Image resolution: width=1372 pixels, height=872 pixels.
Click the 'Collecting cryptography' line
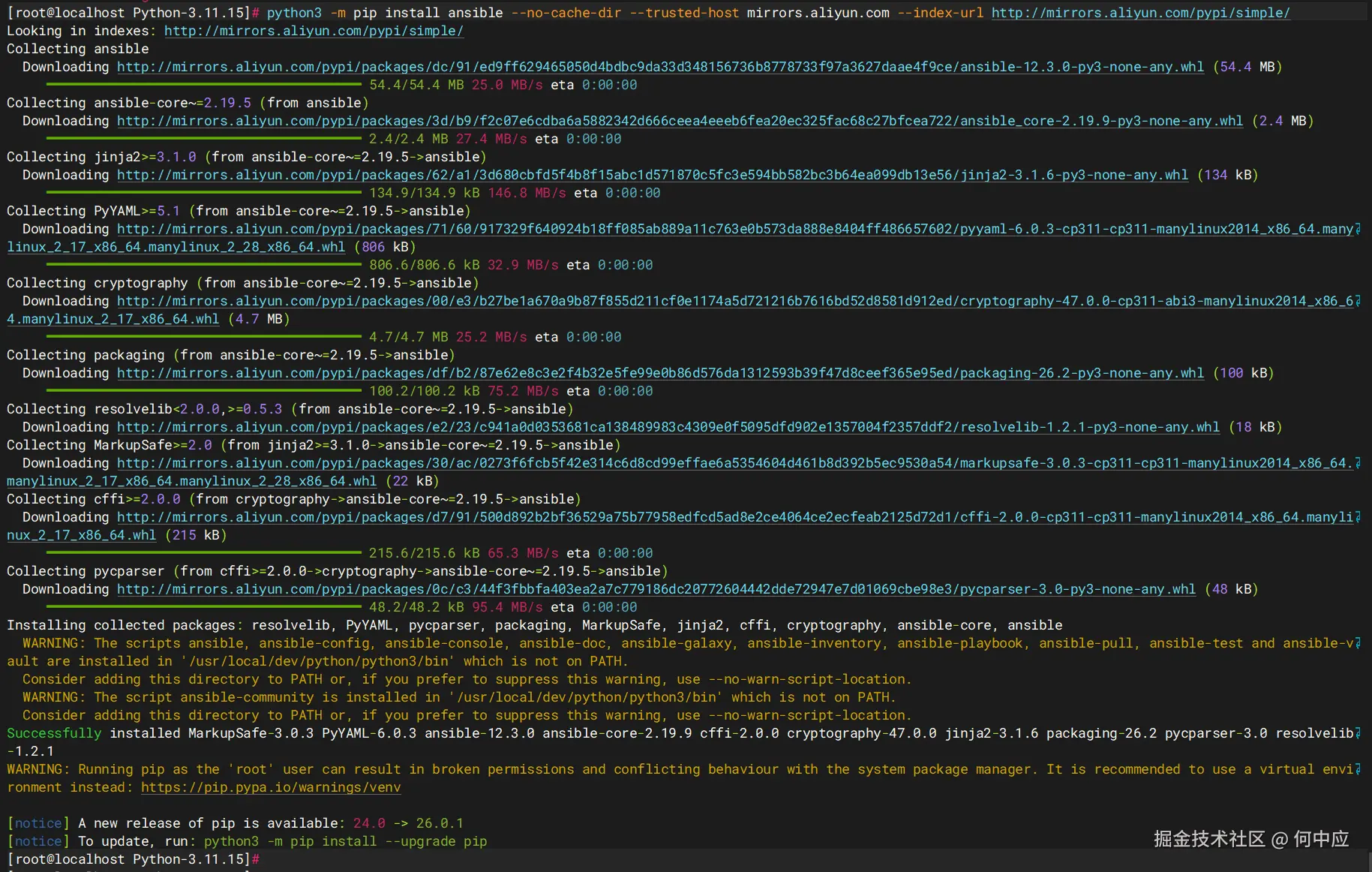(x=242, y=283)
